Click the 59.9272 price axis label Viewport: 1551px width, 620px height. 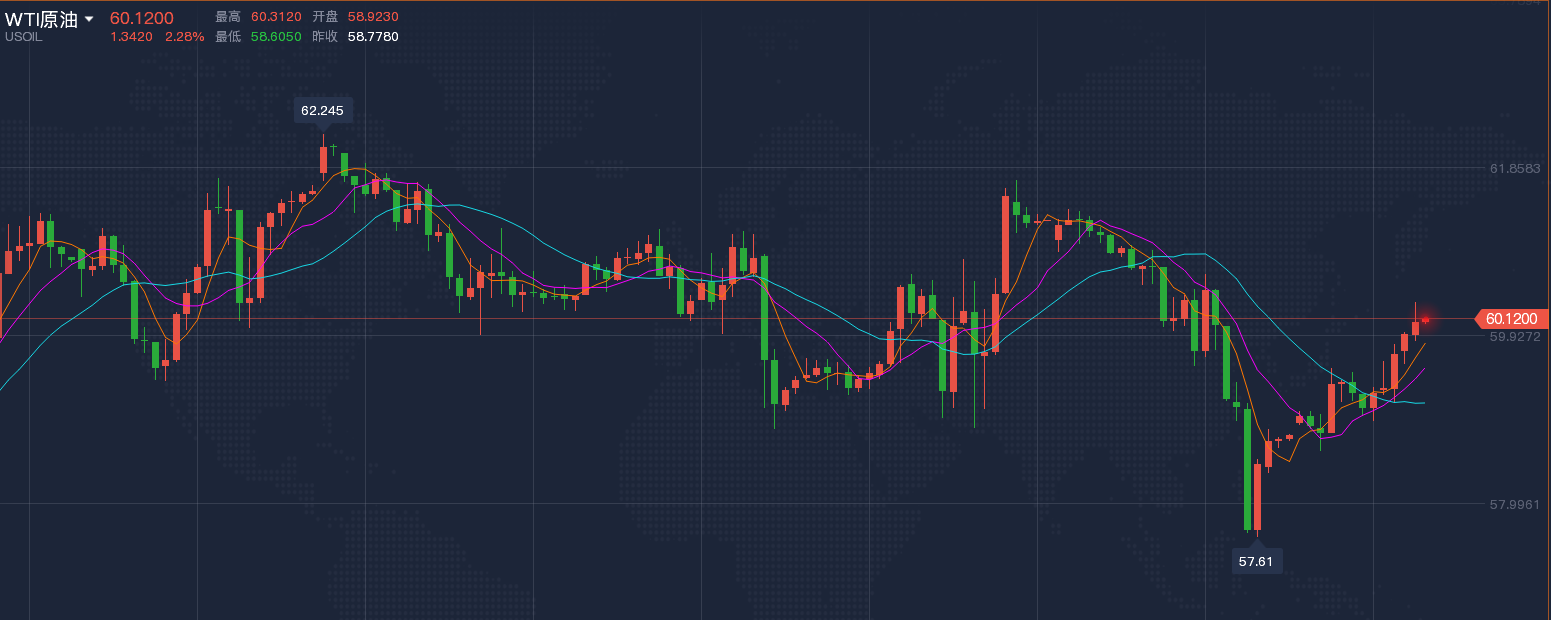(1515, 336)
